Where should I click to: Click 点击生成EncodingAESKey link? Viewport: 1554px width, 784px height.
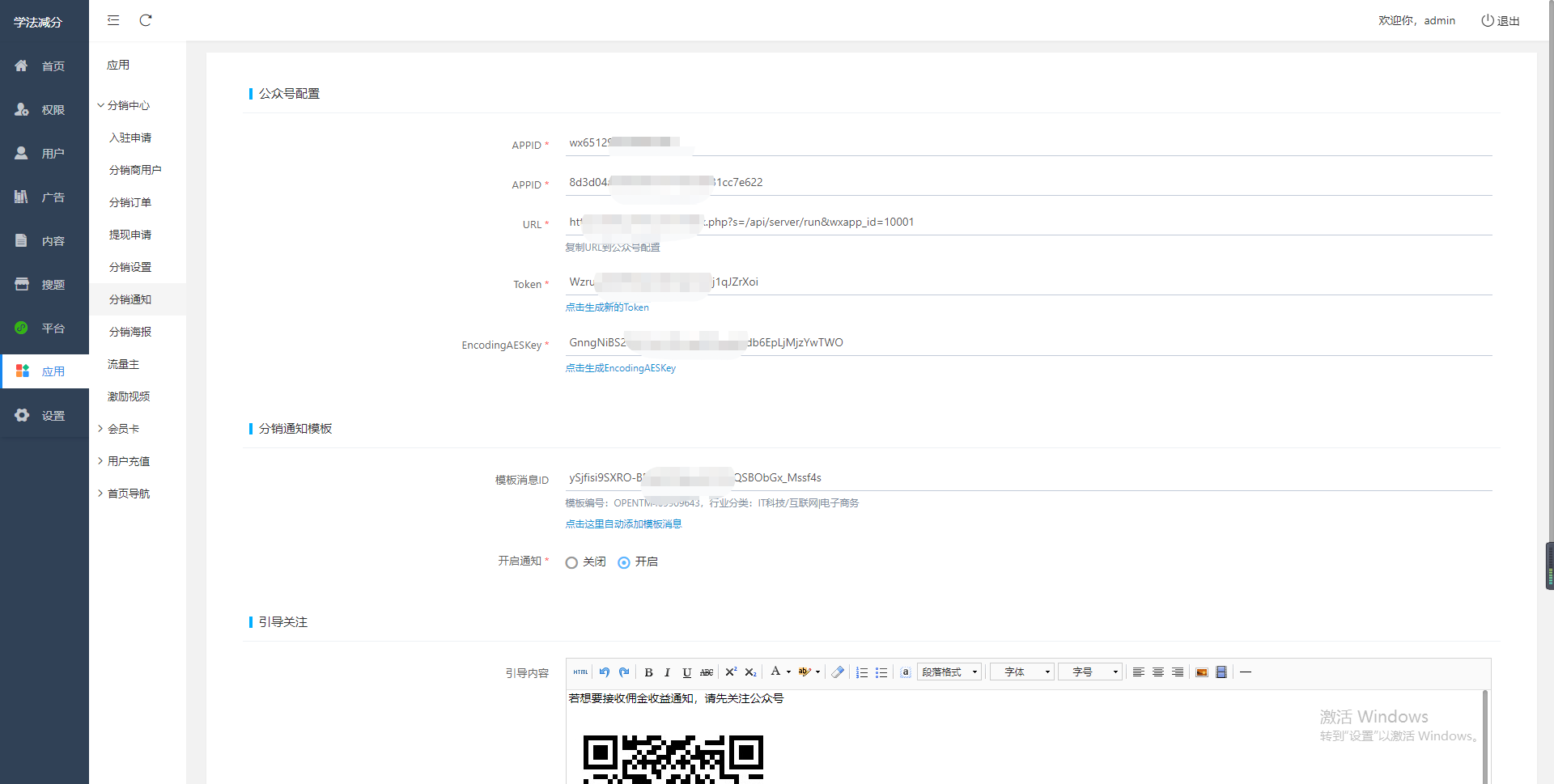pos(620,368)
